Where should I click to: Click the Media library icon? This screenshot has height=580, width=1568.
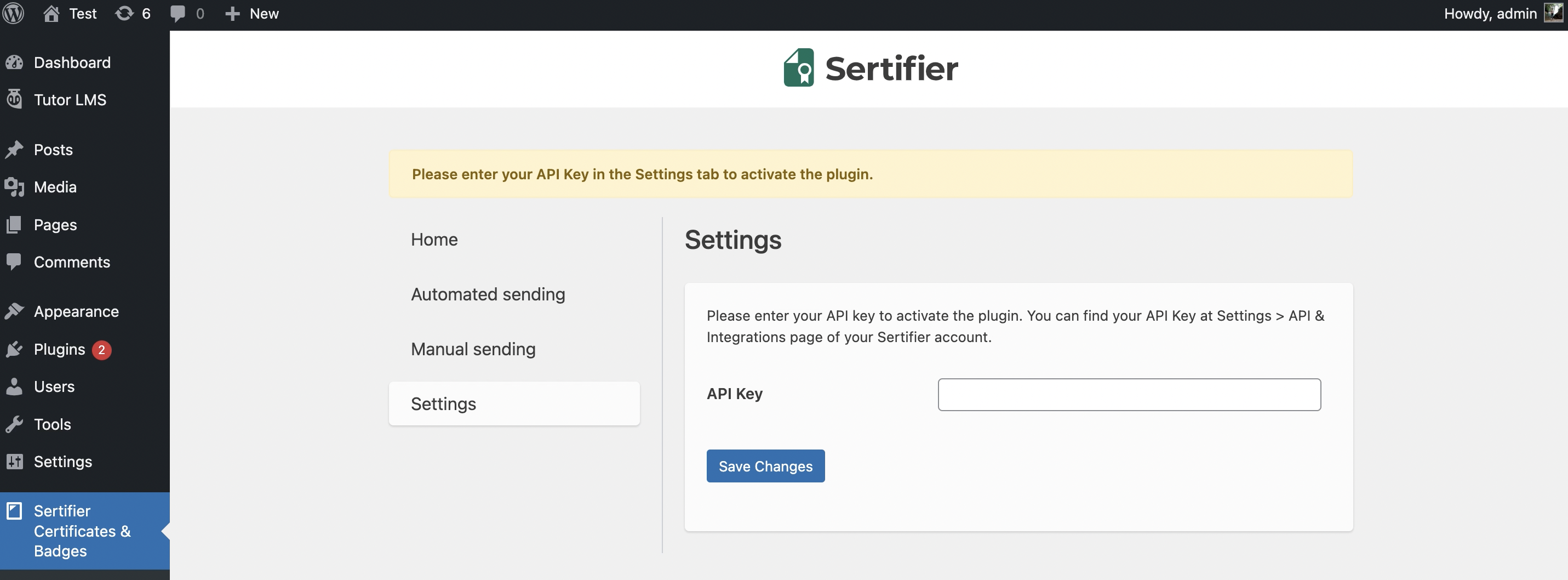click(14, 187)
